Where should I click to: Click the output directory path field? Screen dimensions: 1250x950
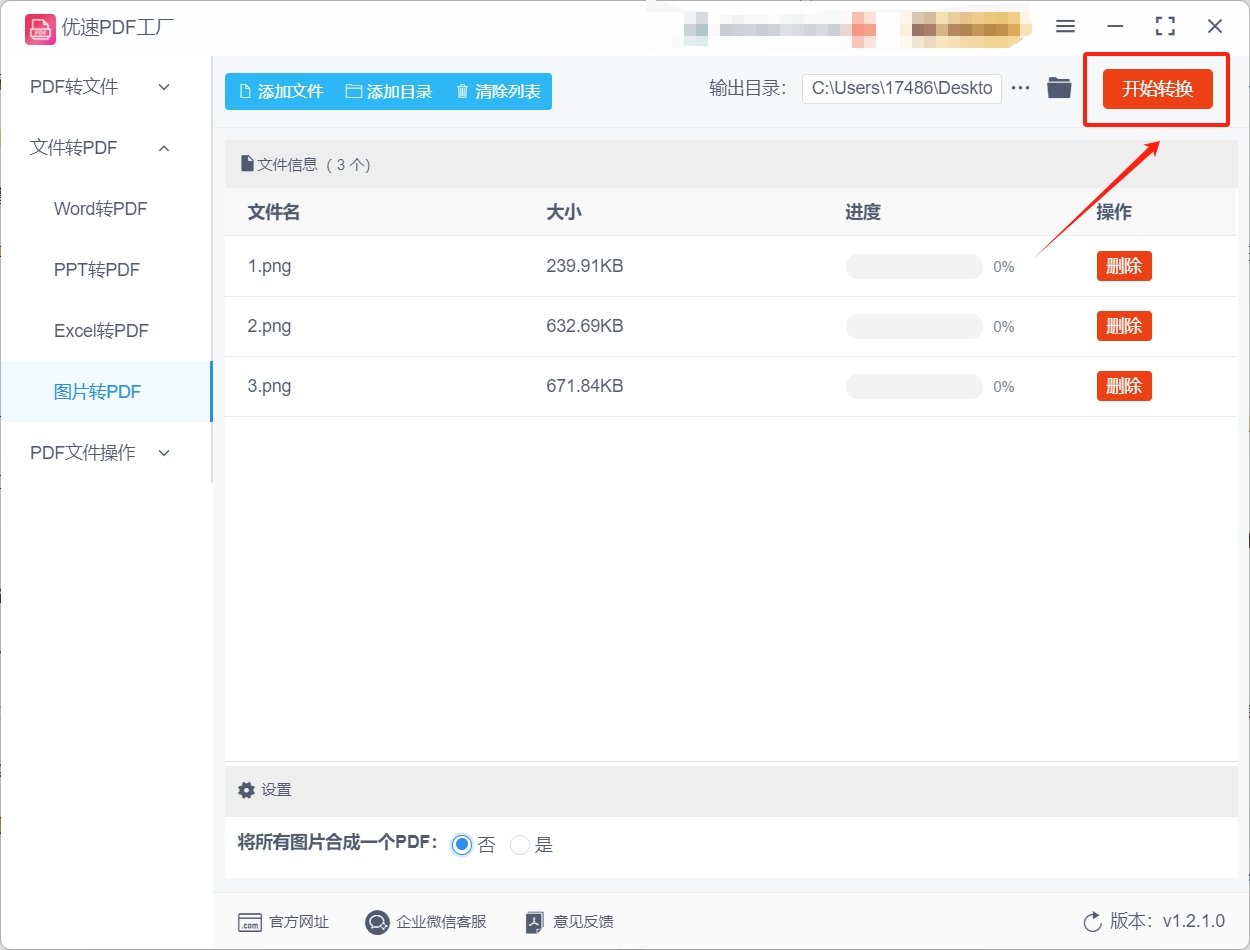pyautogui.click(x=900, y=88)
